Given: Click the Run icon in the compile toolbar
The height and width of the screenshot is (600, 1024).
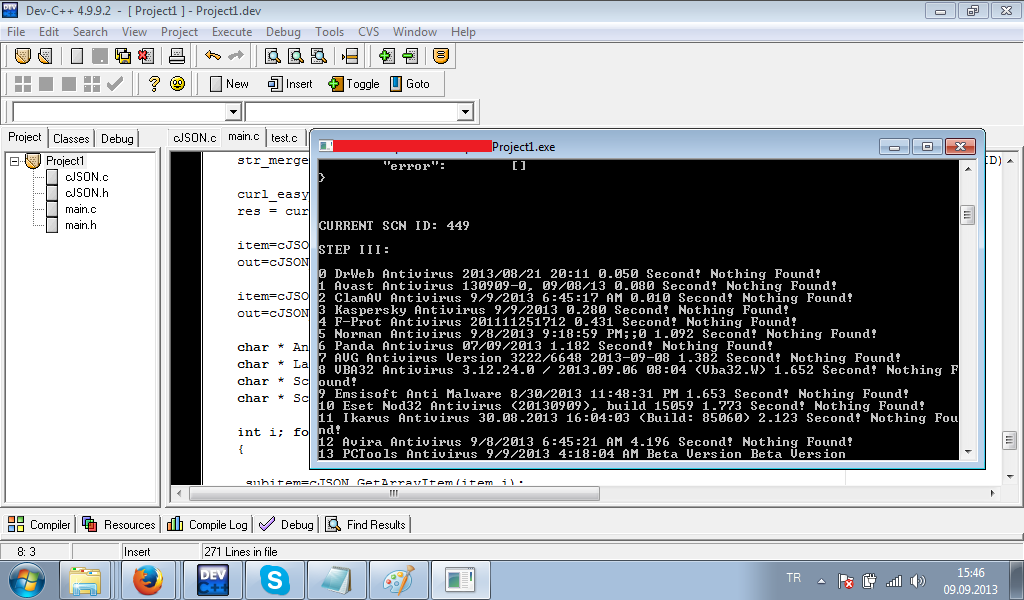Looking at the screenshot, I should tap(46, 84).
